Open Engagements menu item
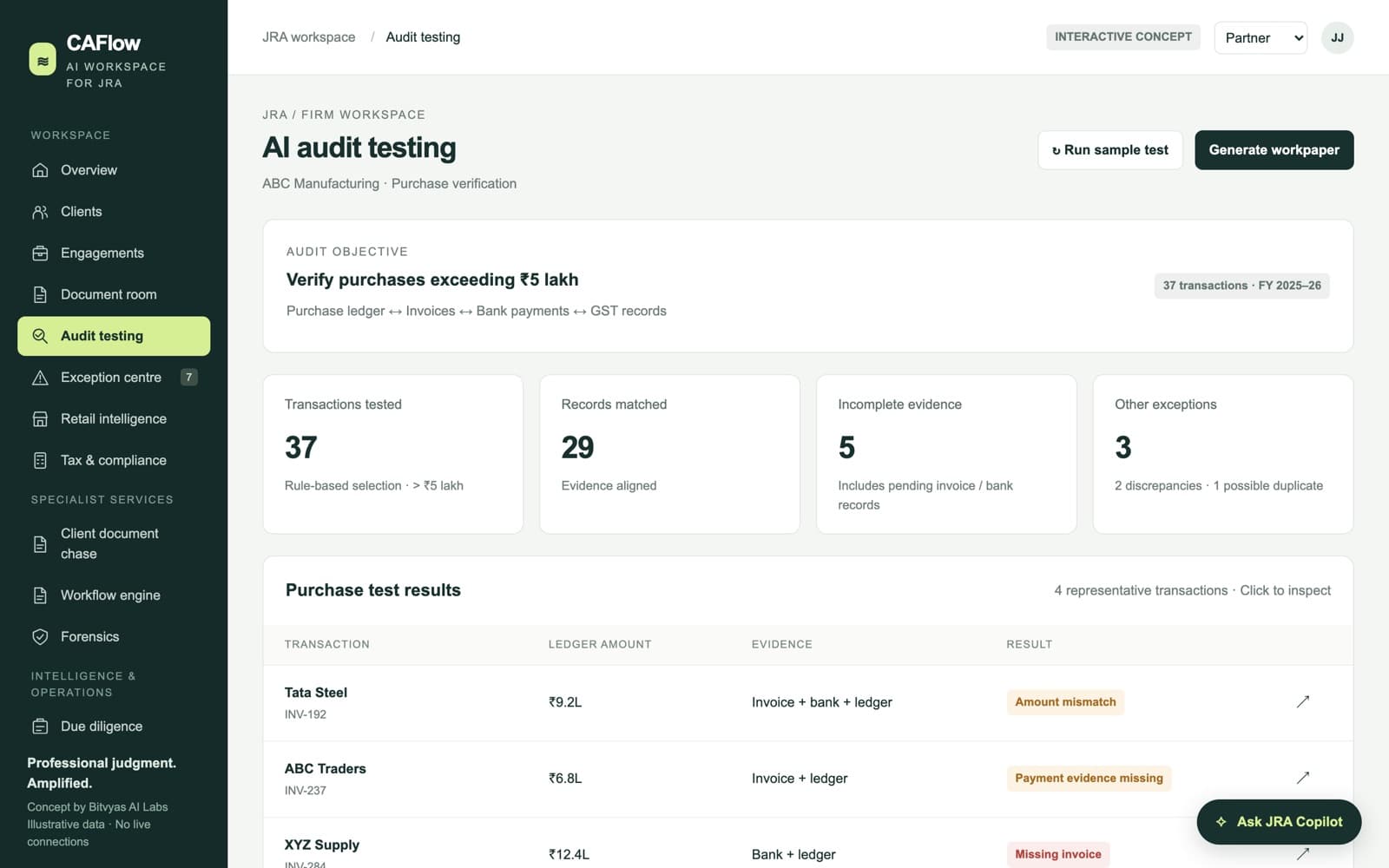This screenshot has height=868, width=1389. (114, 253)
